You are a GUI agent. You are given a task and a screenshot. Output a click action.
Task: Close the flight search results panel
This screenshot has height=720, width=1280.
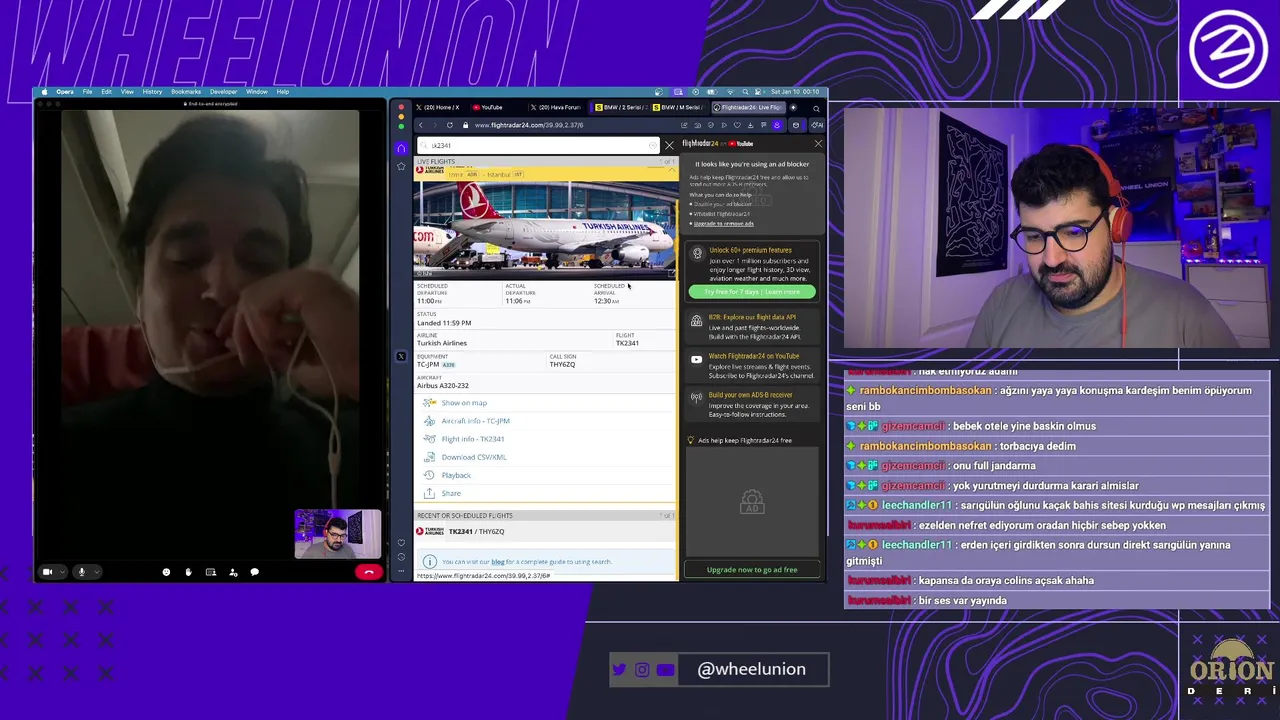pos(669,146)
